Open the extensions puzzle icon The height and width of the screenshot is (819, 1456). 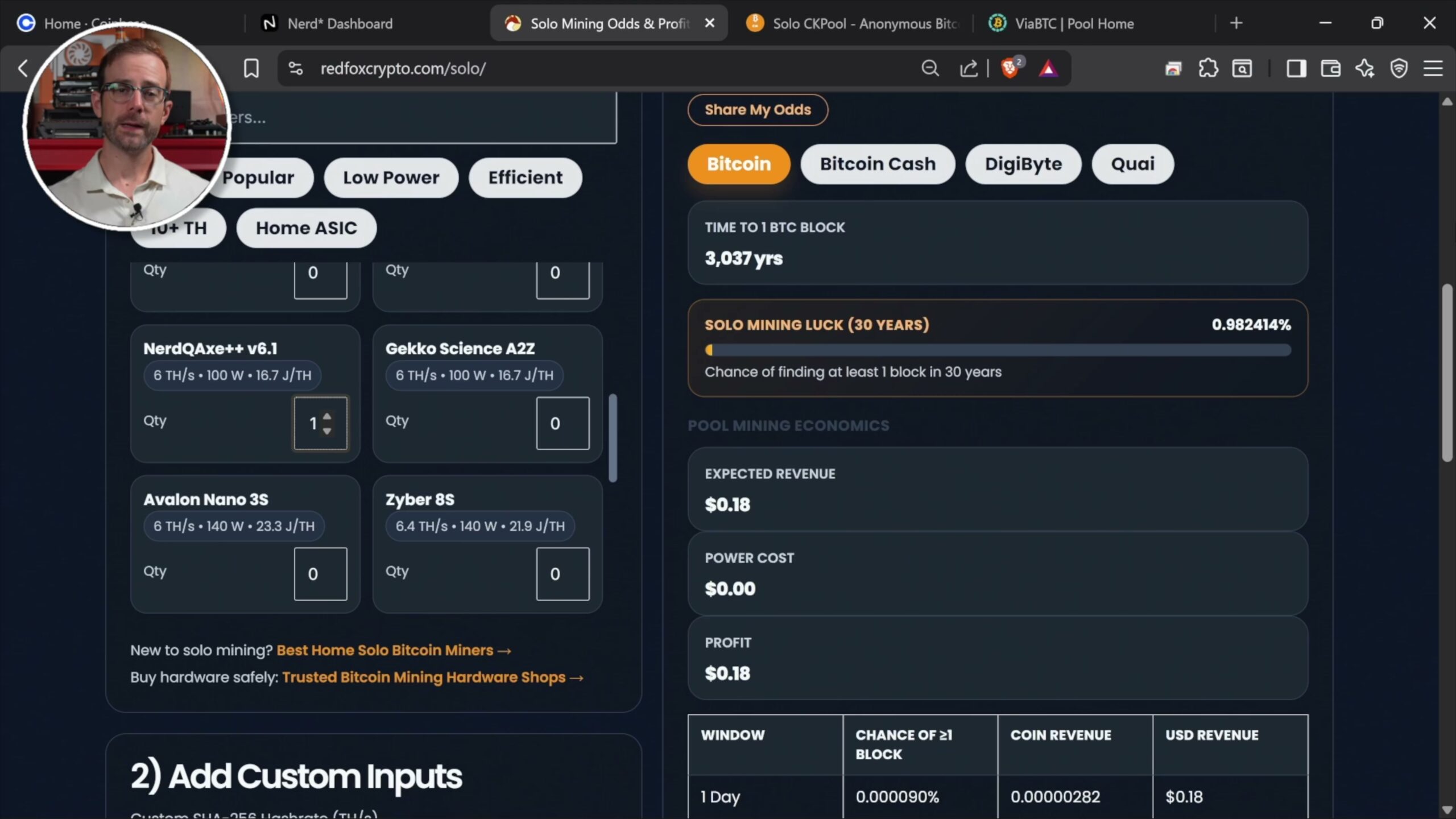pos(1207,68)
